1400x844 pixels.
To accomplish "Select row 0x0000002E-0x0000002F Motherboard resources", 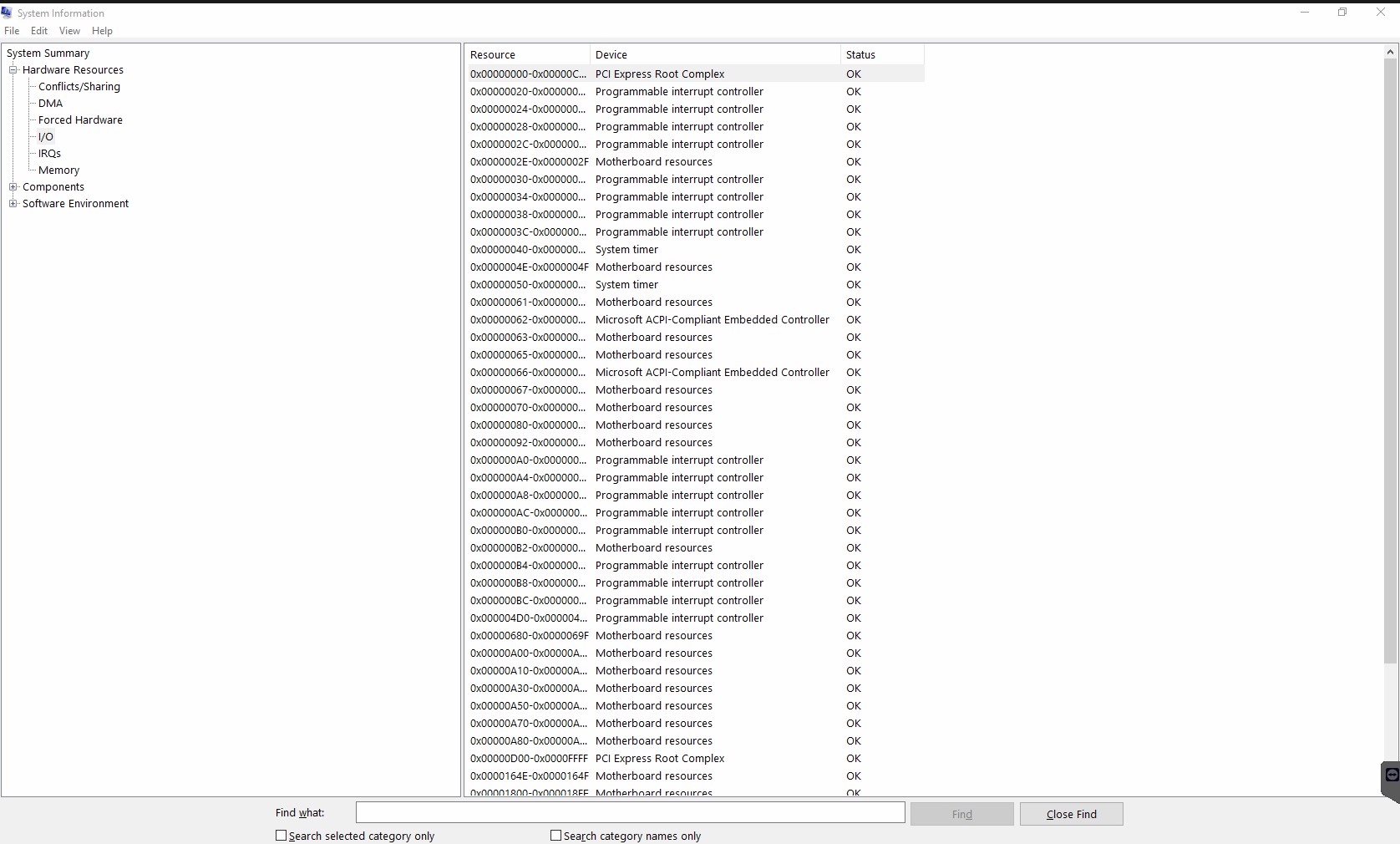I will [x=696, y=162].
